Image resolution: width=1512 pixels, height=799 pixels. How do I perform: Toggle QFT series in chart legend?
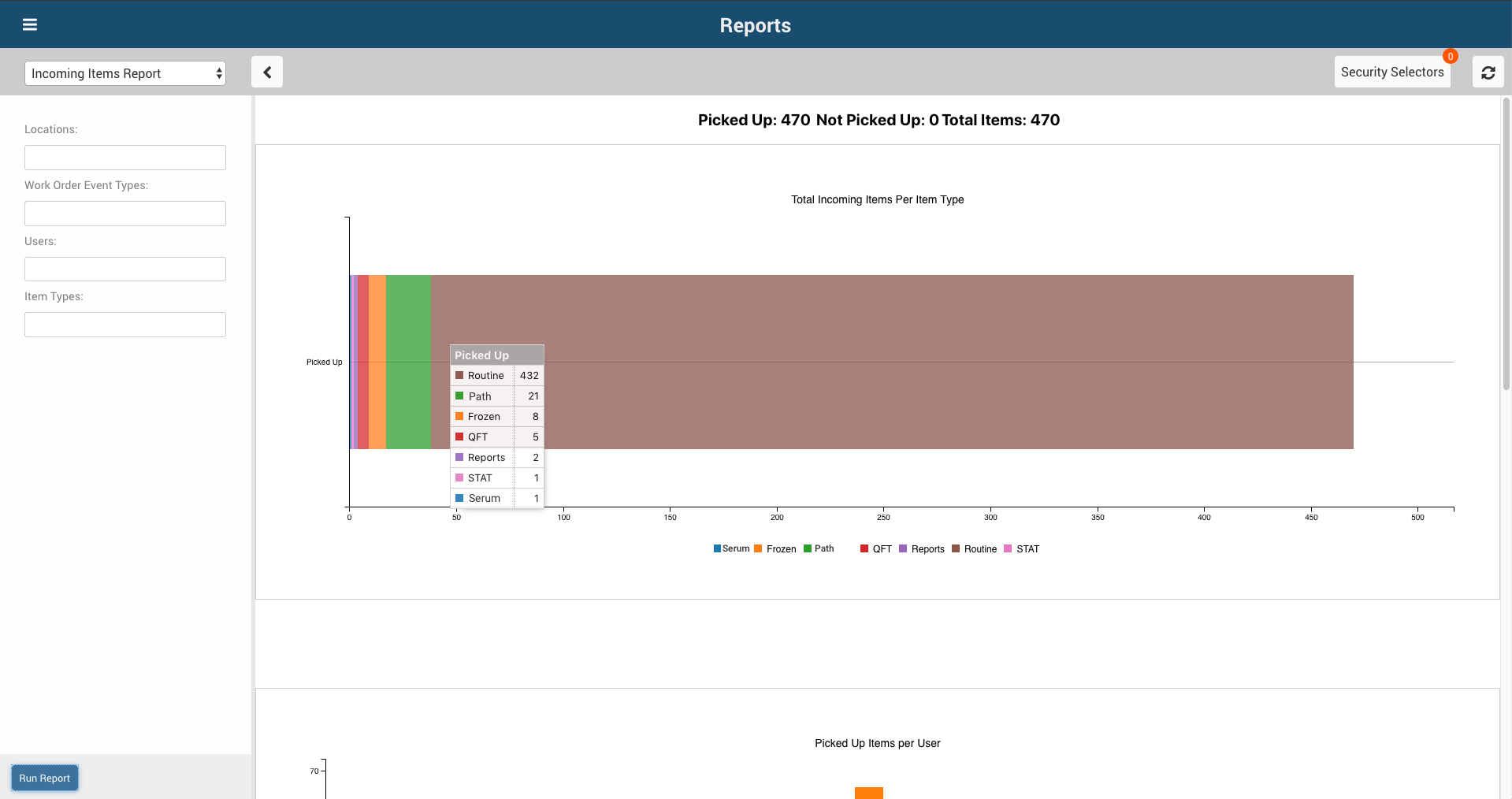coord(876,548)
